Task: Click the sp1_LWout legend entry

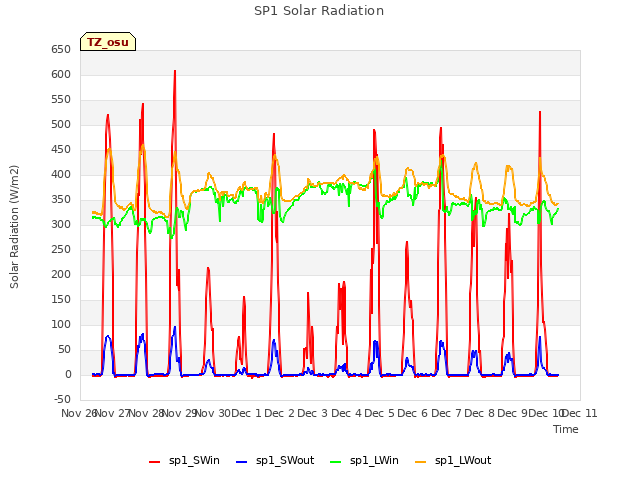Action: click(453, 461)
